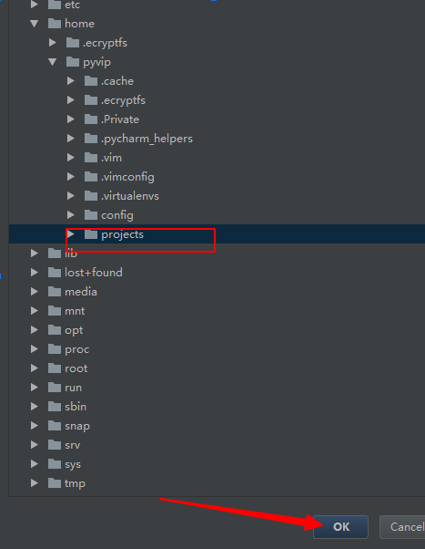Viewport: 425px width, 549px height.
Task: Select the media folder icon
Action: tap(54, 291)
